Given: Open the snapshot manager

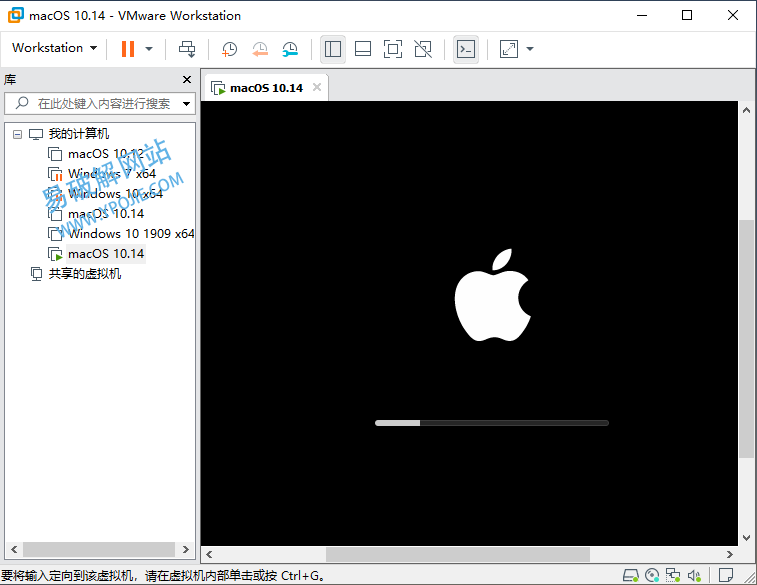Looking at the screenshot, I should (290, 49).
